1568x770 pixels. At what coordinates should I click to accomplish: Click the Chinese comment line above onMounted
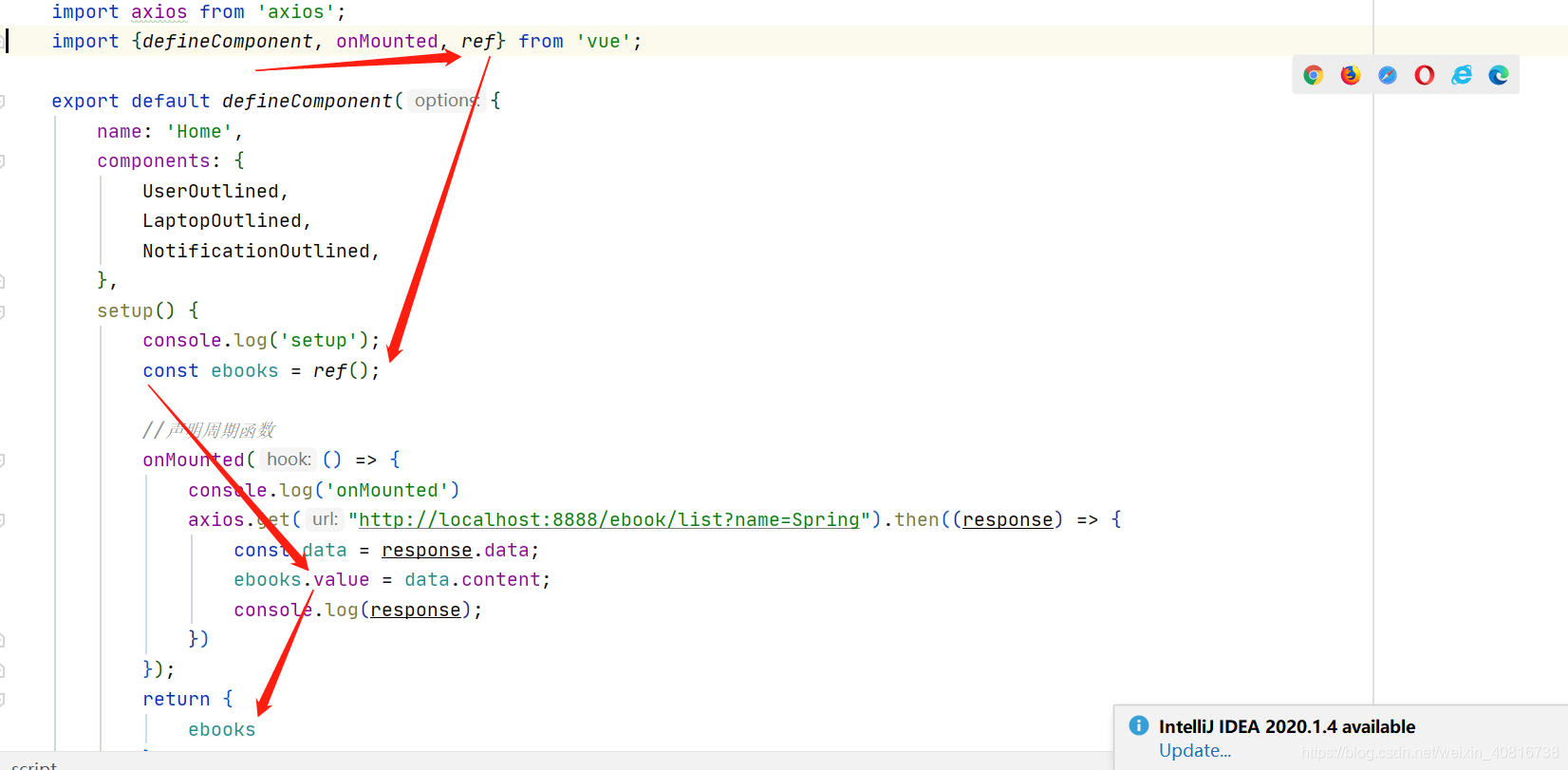(209, 430)
